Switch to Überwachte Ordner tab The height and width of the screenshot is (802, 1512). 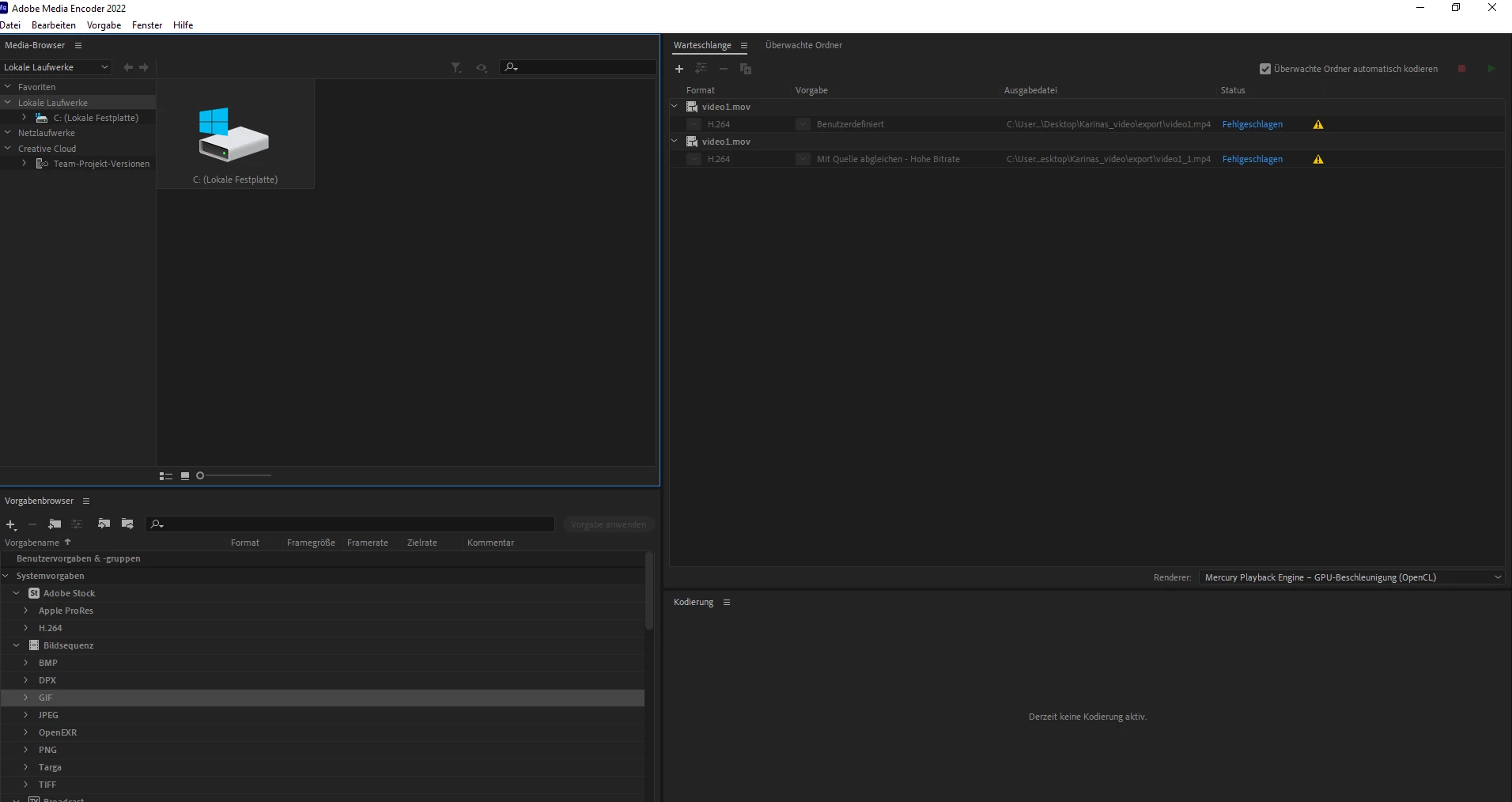803,46
